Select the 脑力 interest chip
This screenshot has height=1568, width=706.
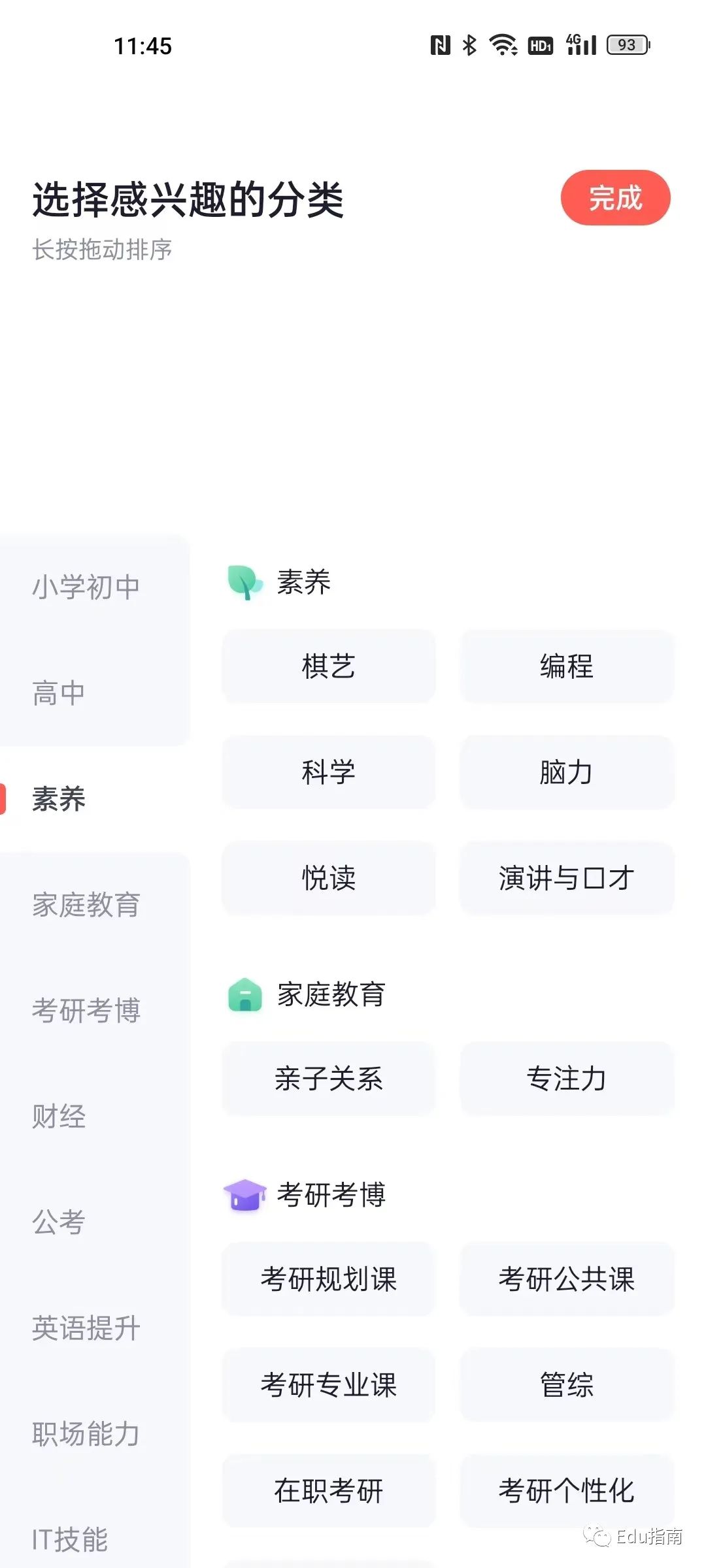pos(566,772)
